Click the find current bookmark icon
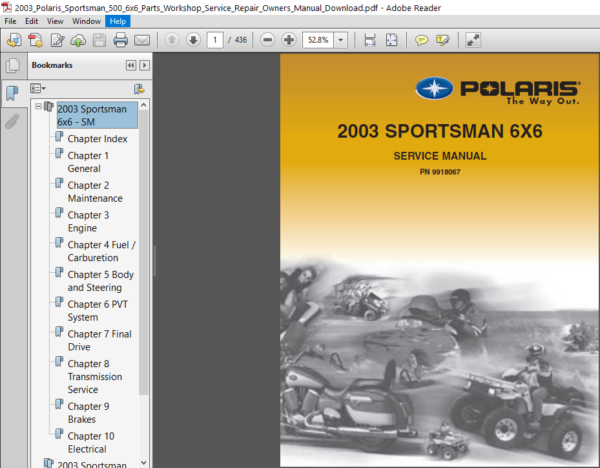The image size is (600, 468). tap(139, 89)
